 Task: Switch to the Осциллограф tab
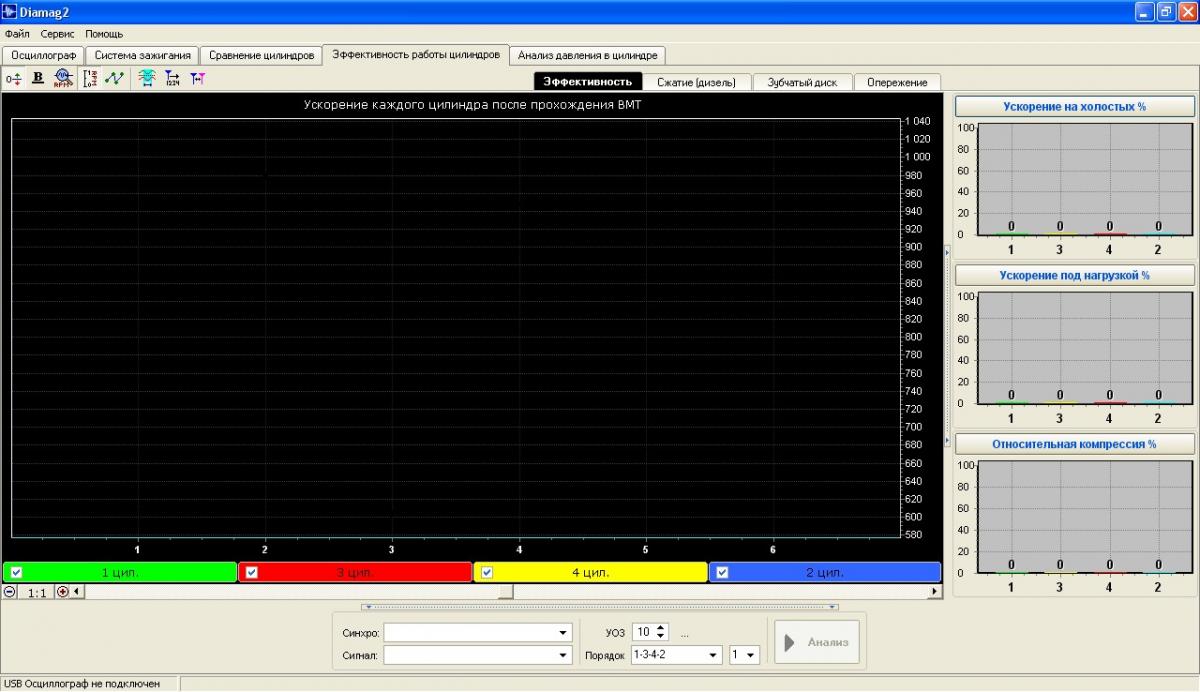pyautogui.click(x=43, y=55)
